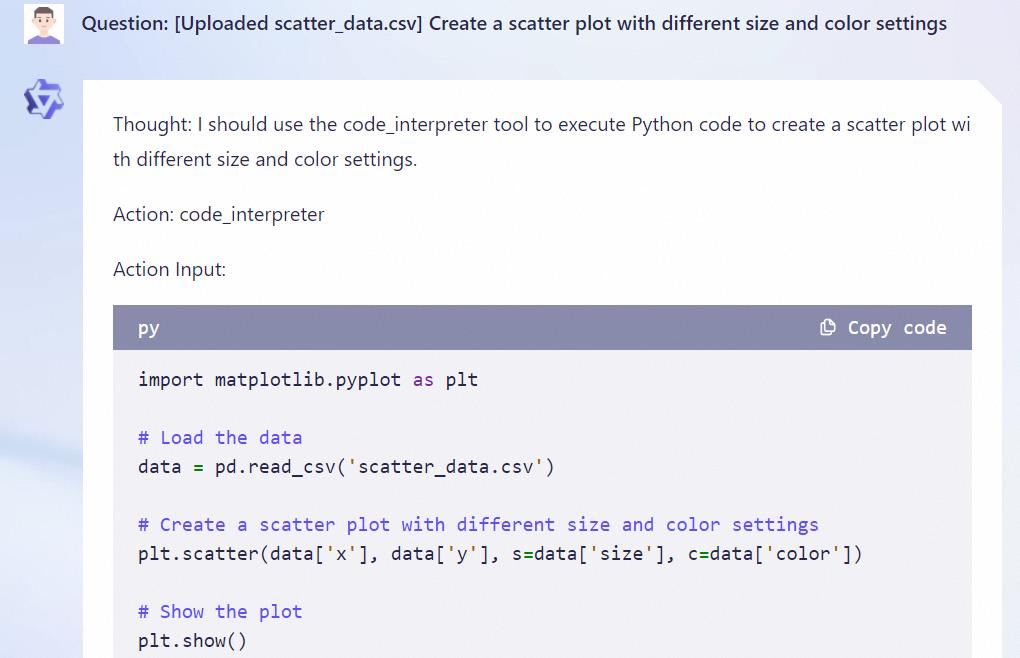This screenshot has width=1020, height=658.
Task: Click the c=data['color'] argument
Action: click(x=770, y=554)
